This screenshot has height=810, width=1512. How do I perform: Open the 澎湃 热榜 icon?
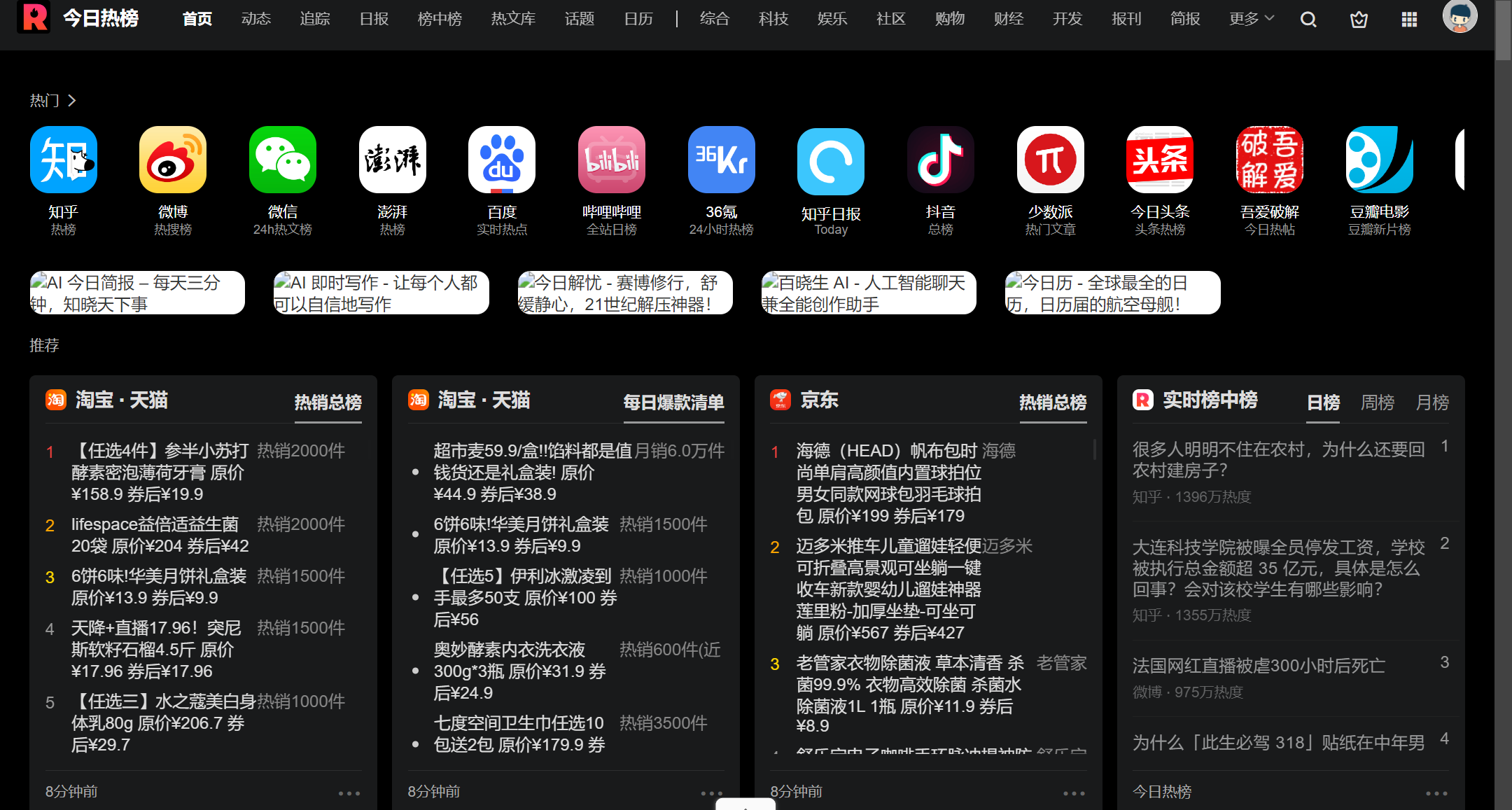pos(392,160)
